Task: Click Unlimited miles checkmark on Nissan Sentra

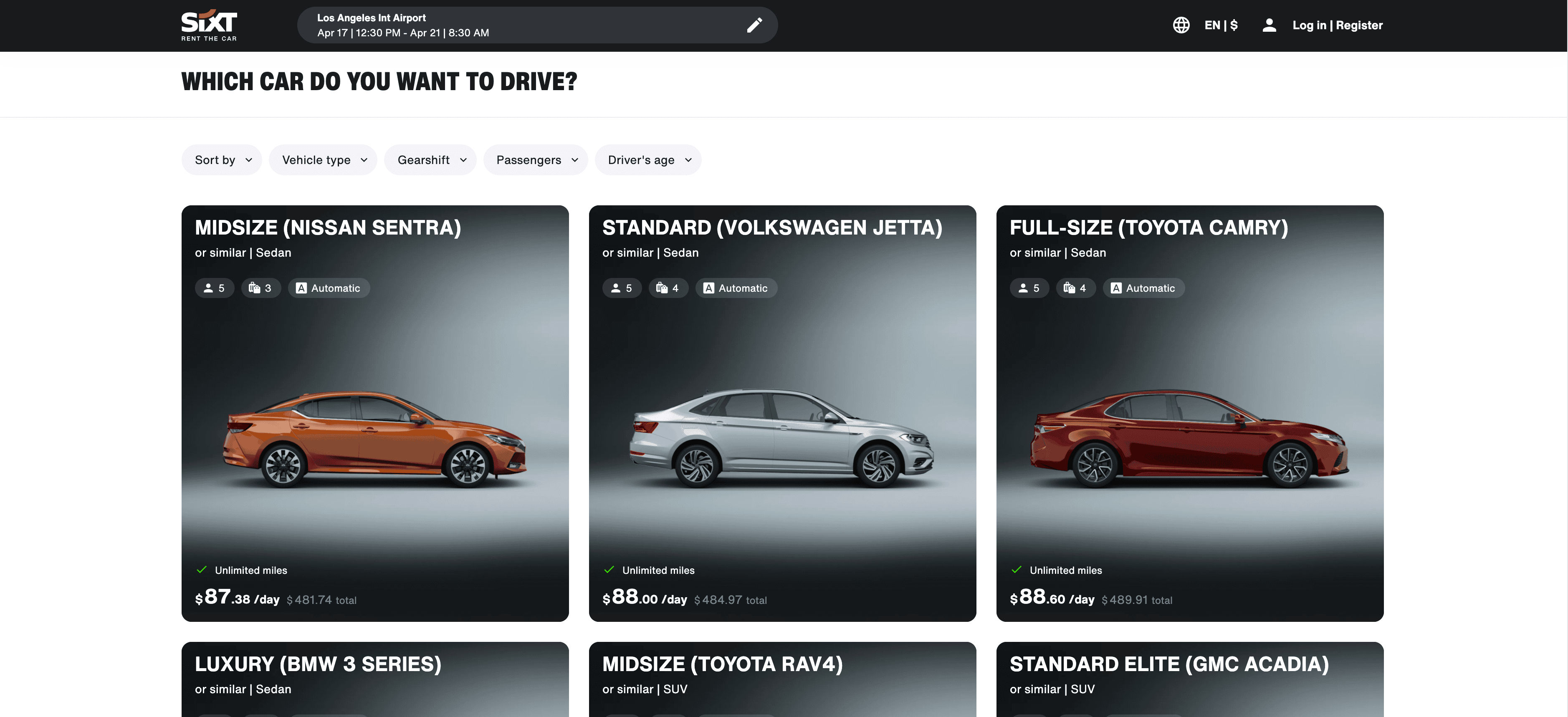Action: coord(202,570)
